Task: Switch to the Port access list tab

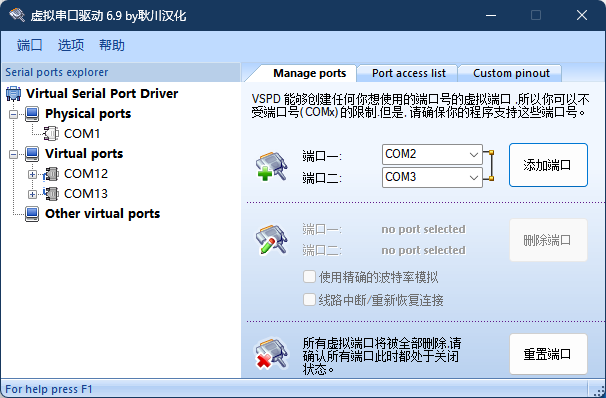Action: [x=409, y=73]
